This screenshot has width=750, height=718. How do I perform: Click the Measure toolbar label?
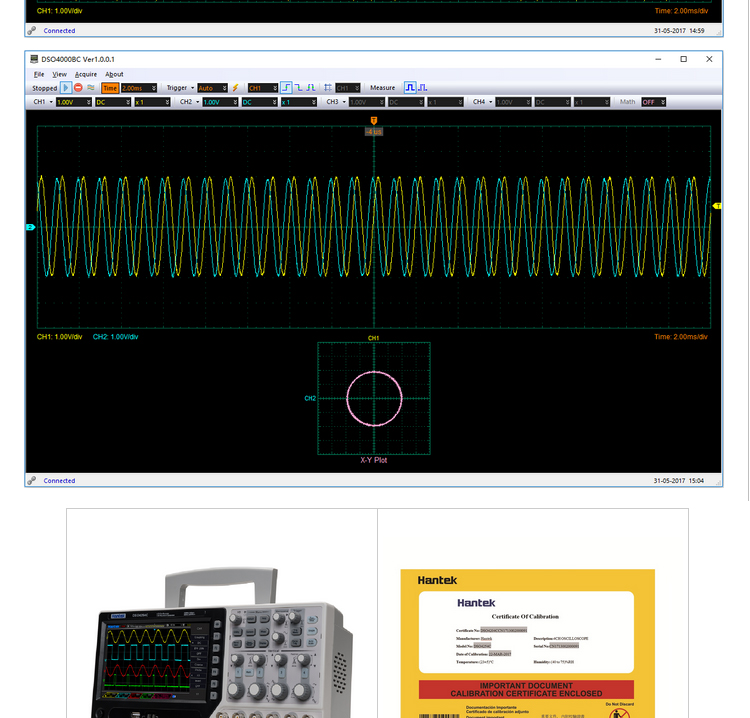(383, 88)
